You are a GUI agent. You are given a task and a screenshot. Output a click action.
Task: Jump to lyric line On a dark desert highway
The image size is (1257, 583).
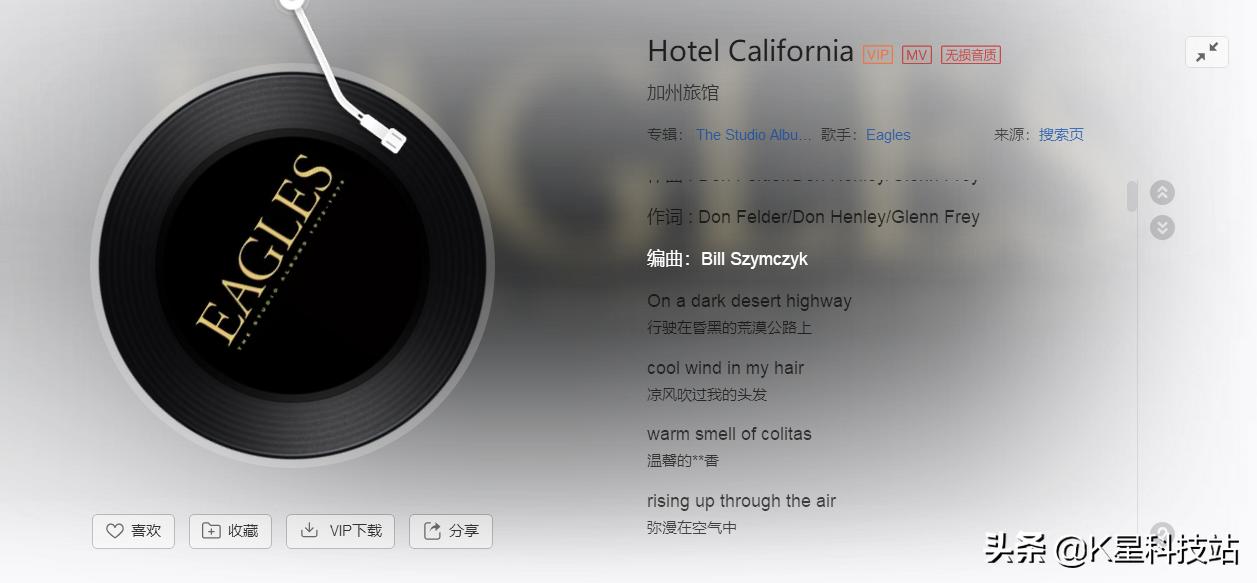749,301
